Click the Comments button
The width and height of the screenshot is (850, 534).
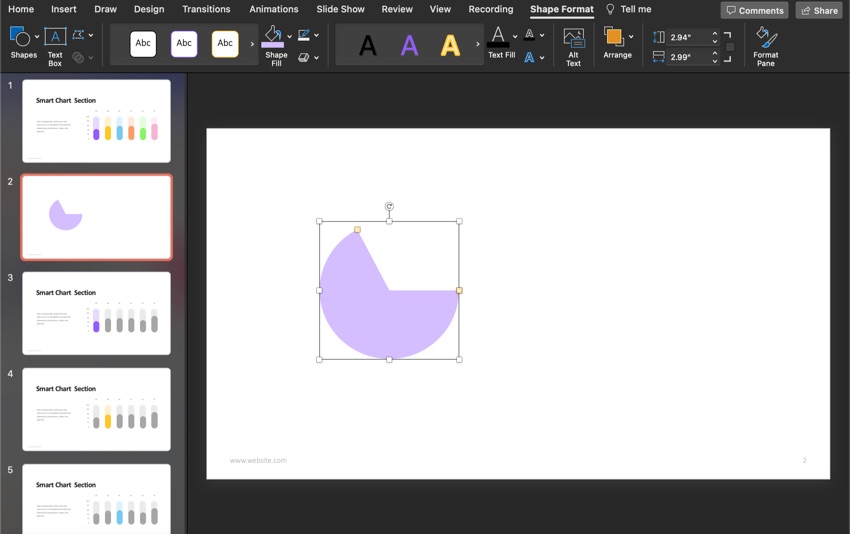pyautogui.click(x=754, y=10)
